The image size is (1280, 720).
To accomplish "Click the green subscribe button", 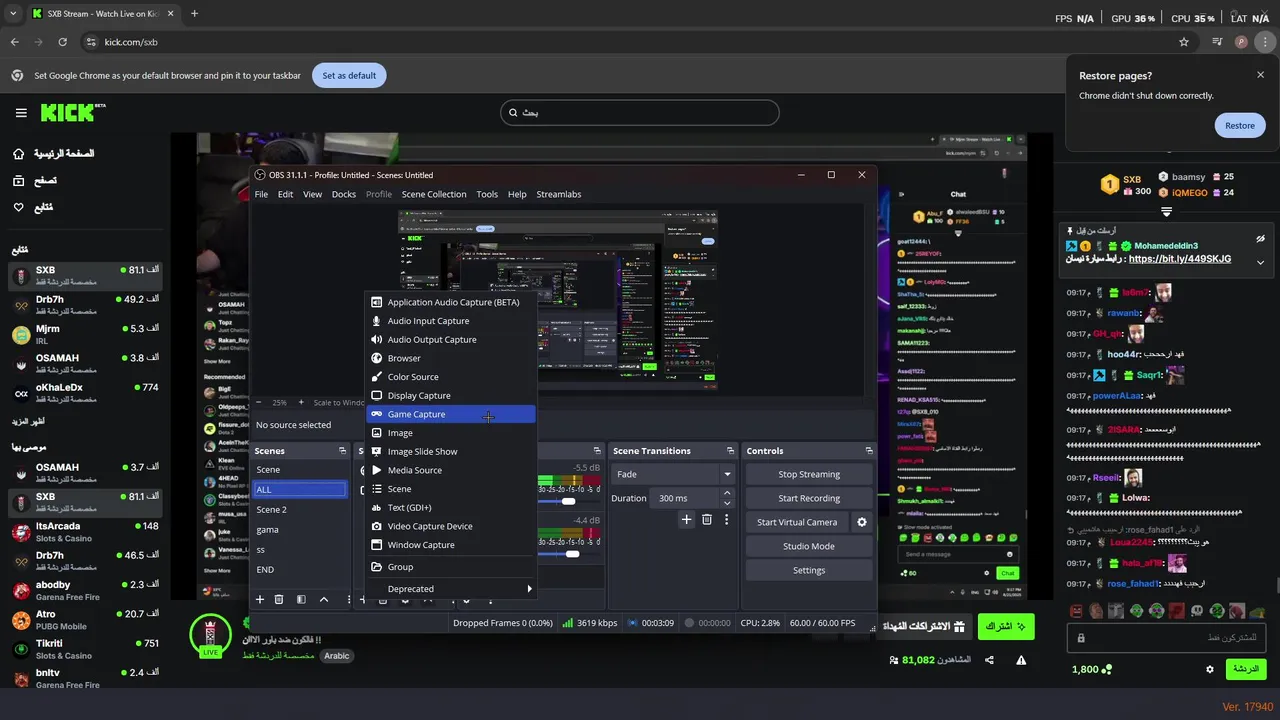I will coord(1006,626).
